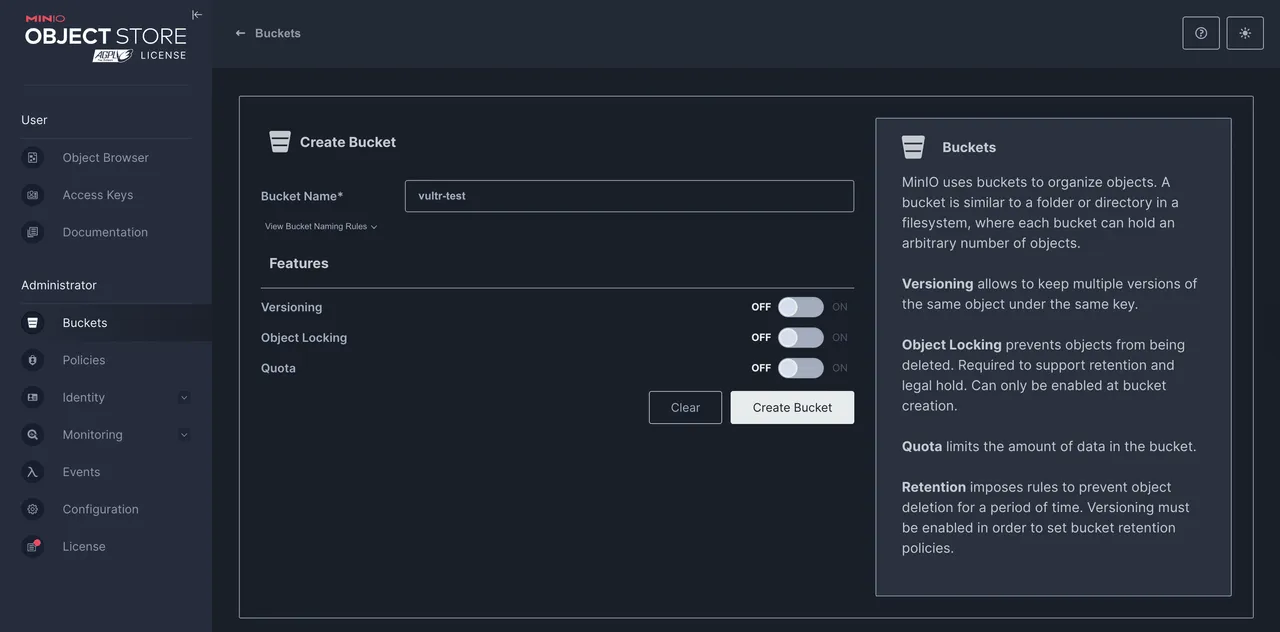Image resolution: width=1280 pixels, height=632 pixels.
Task: Click the Object Browser sidebar icon
Action: coord(33,158)
